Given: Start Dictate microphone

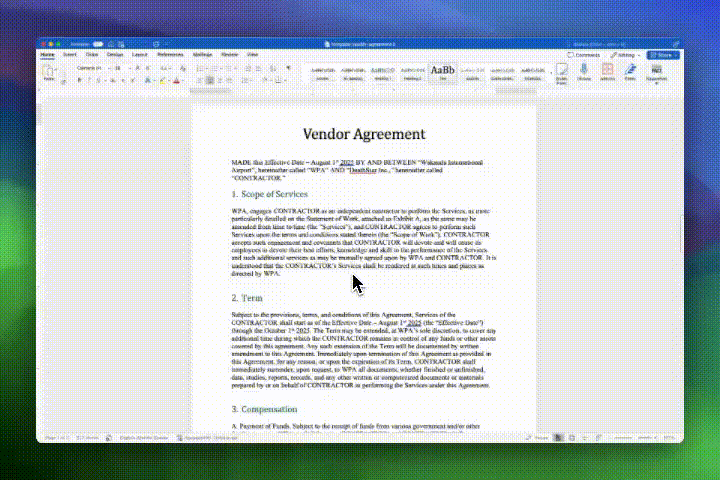Looking at the screenshot, I should pos(584,73).
